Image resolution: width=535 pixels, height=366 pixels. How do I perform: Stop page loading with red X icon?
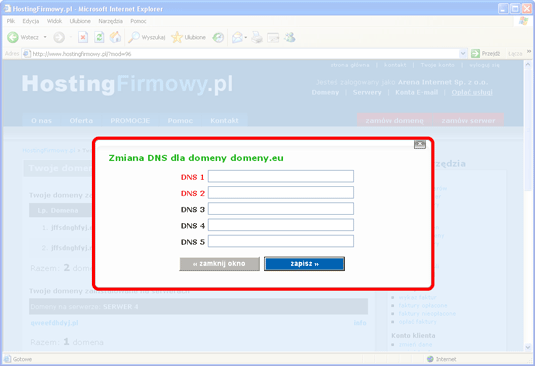[83, 37]
